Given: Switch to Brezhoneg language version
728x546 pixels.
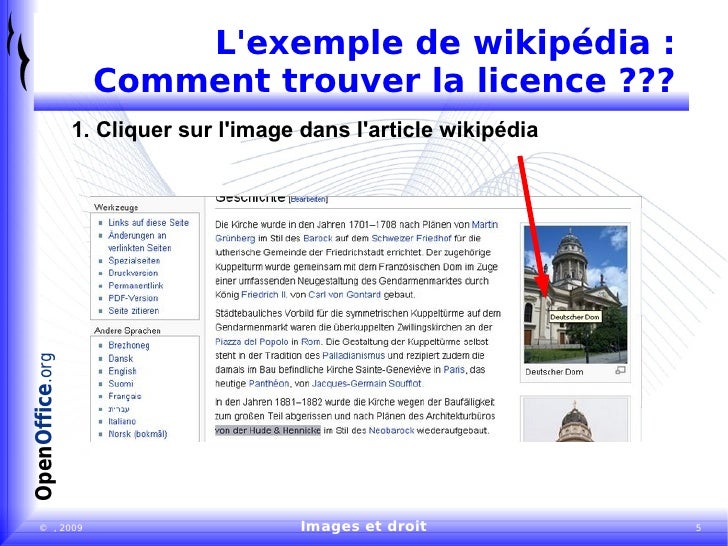Looking at the screenshot, I should tap(129, 346).
